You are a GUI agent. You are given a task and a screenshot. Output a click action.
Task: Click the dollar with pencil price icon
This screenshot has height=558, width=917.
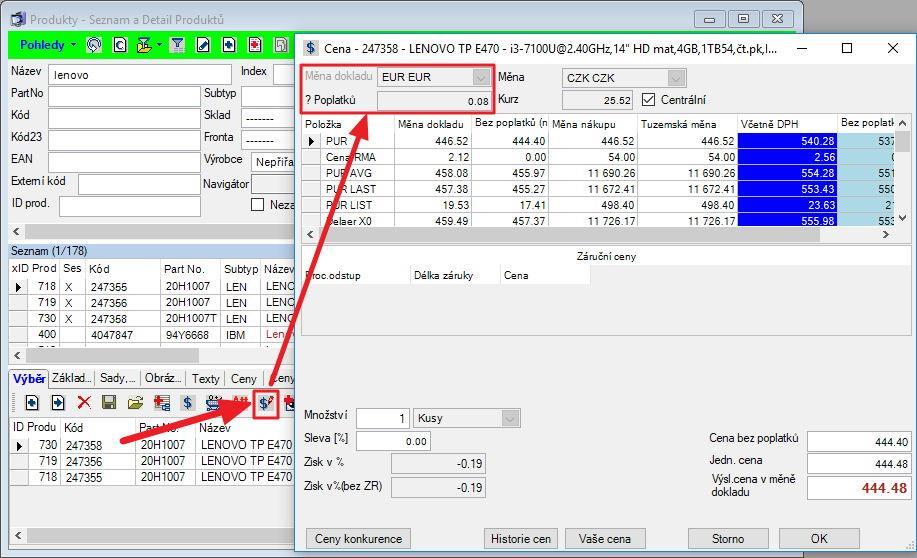[x=266, y=402]
